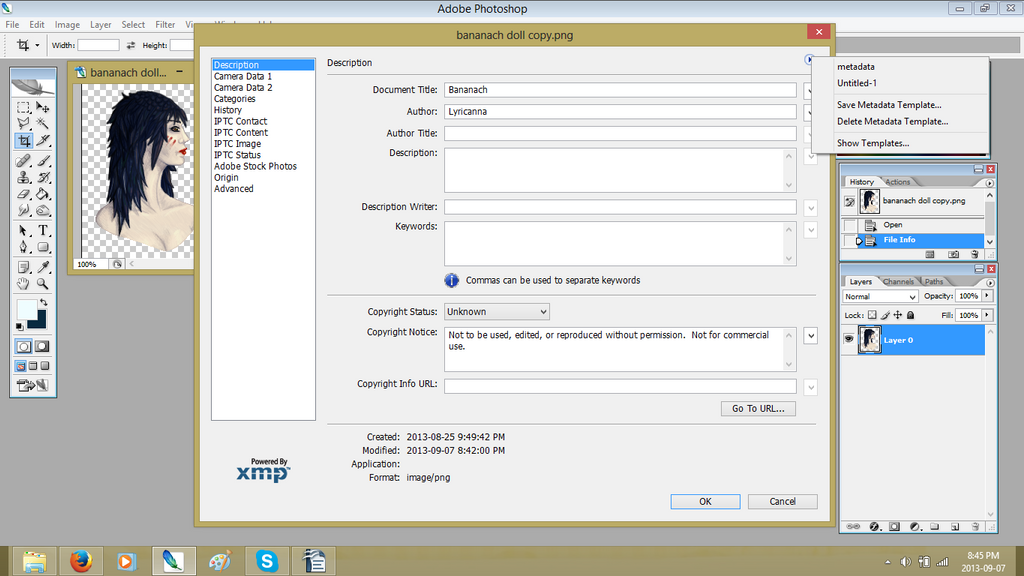The height and width of the screenshot is (576, 1024).
Task: Select the Path Selection arrow tool
Action: pyautogui.click(x=24, y=231)
